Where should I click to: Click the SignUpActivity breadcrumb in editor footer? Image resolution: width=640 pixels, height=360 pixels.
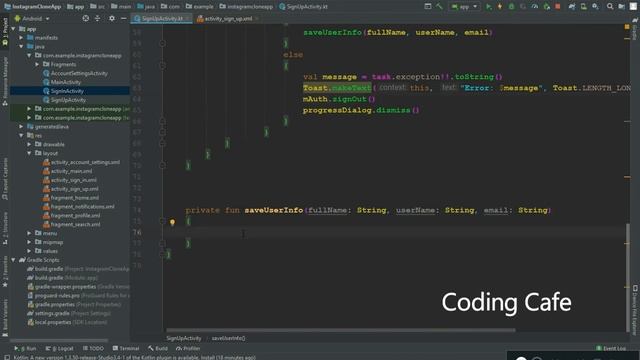pos(184,338)
